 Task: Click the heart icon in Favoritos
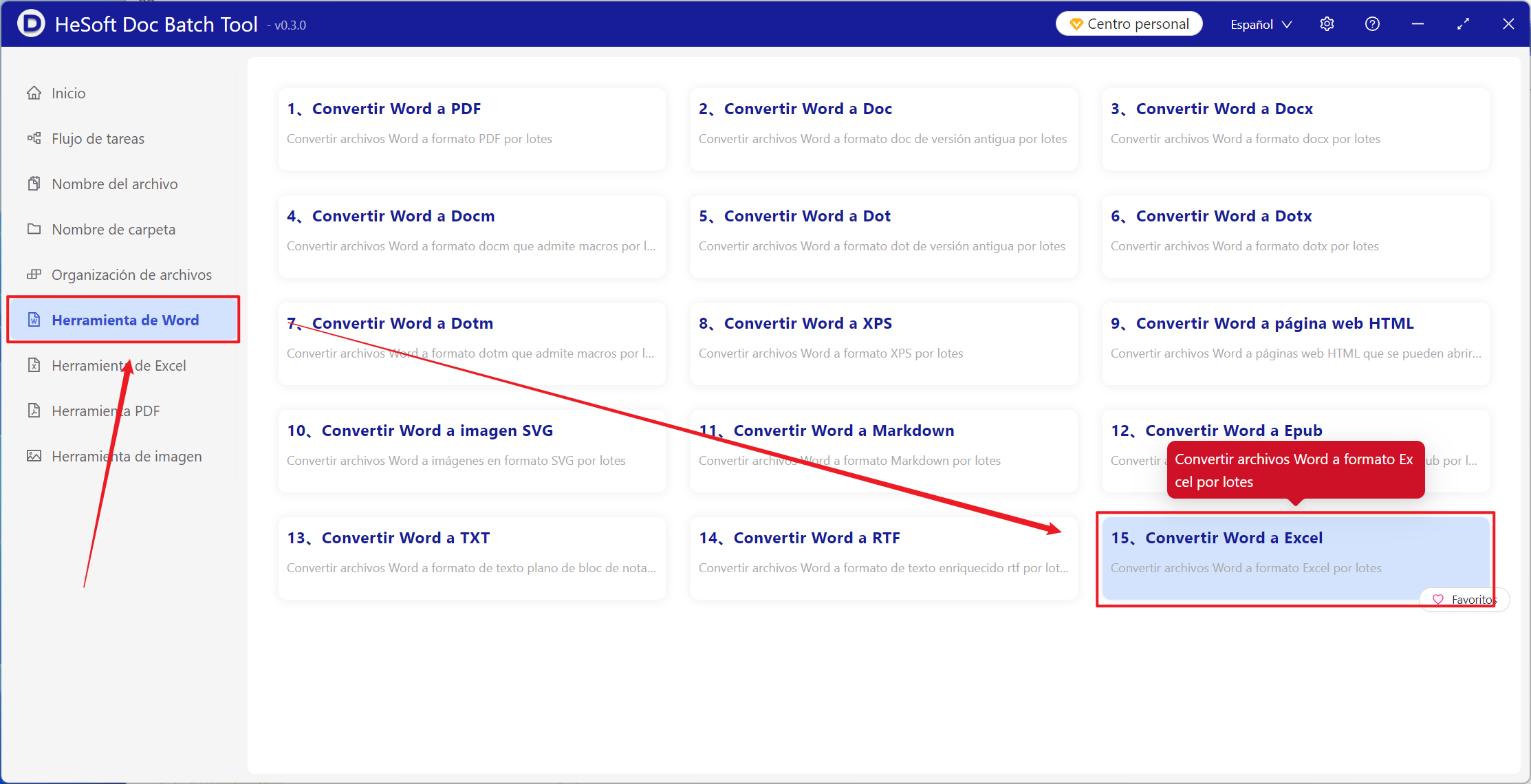(1437, 600)
